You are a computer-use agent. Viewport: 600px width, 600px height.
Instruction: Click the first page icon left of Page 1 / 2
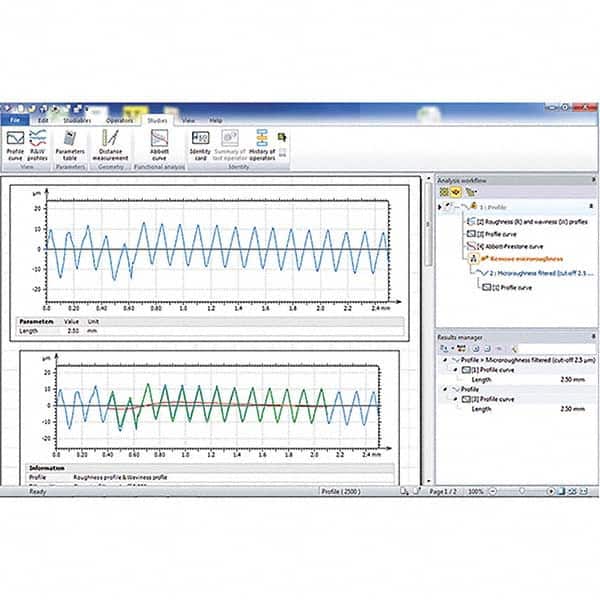point(404,491)
